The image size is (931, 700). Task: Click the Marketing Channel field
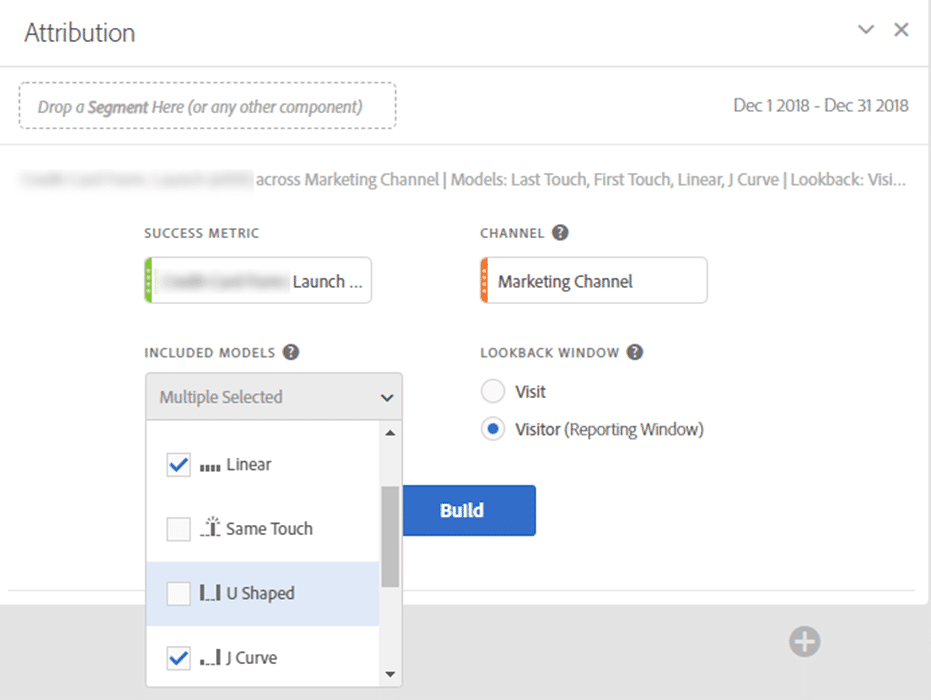tap(593, 281)
